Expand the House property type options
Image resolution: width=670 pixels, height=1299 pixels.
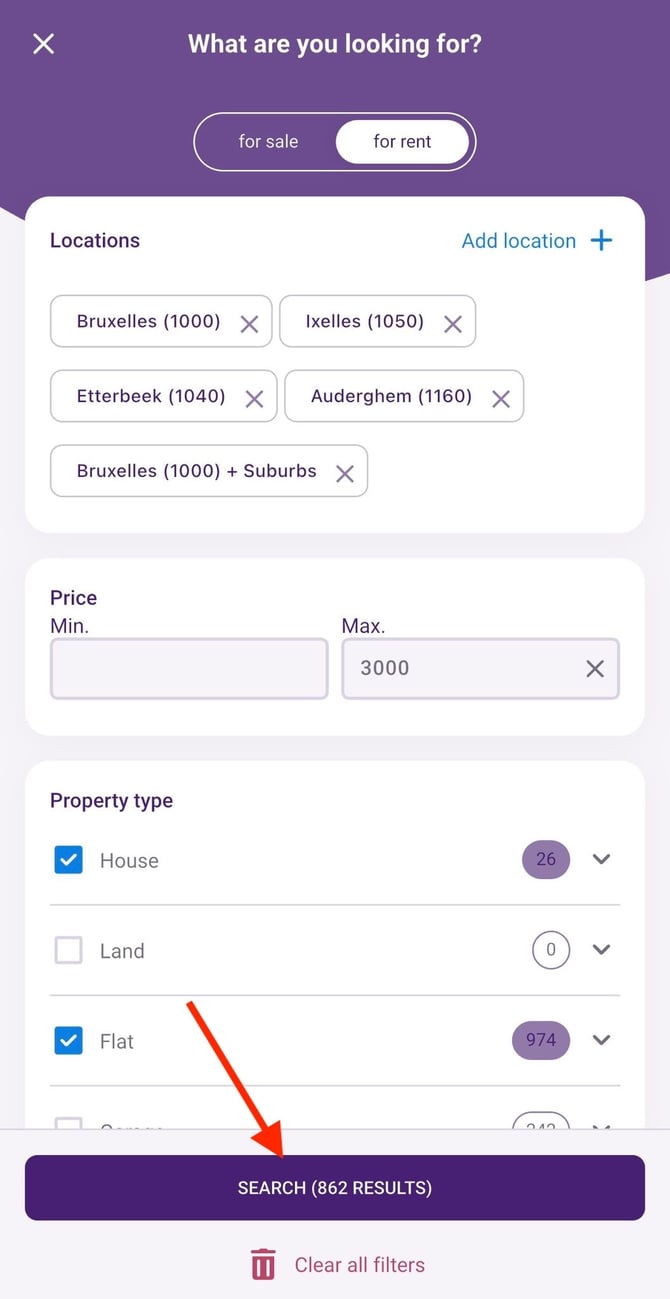point(601,859)
